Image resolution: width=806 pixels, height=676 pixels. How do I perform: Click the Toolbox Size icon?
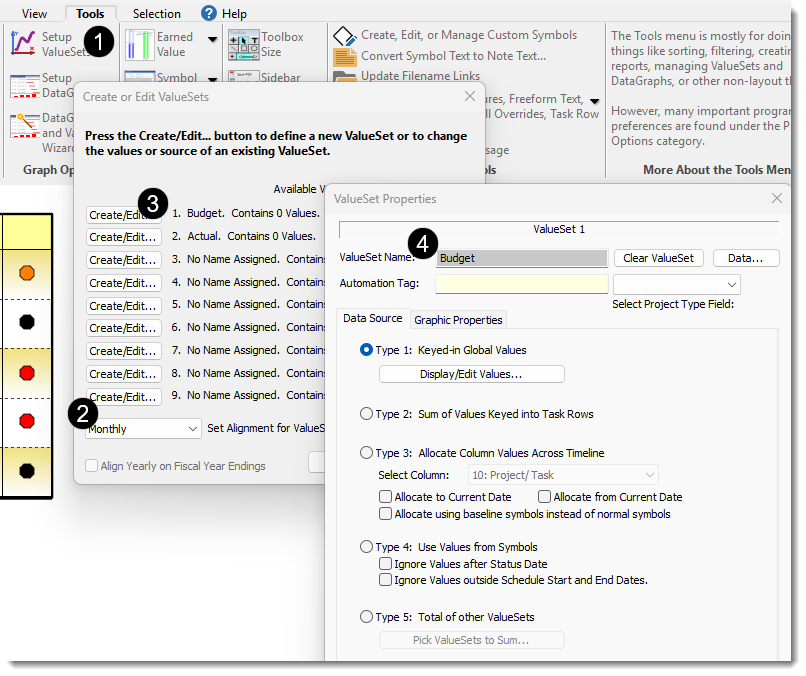pyautogui.click(x=243, y=44)
